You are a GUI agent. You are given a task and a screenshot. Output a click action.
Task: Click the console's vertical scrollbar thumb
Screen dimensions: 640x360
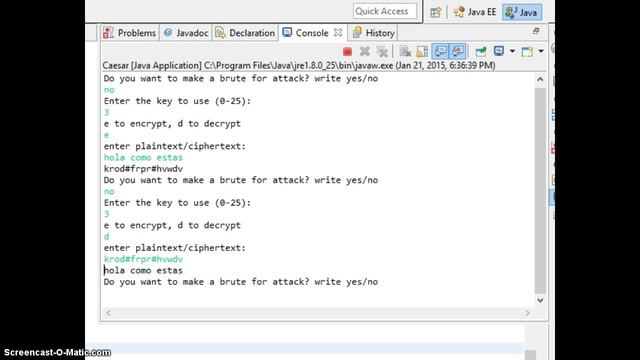click(x=540, y=191)
